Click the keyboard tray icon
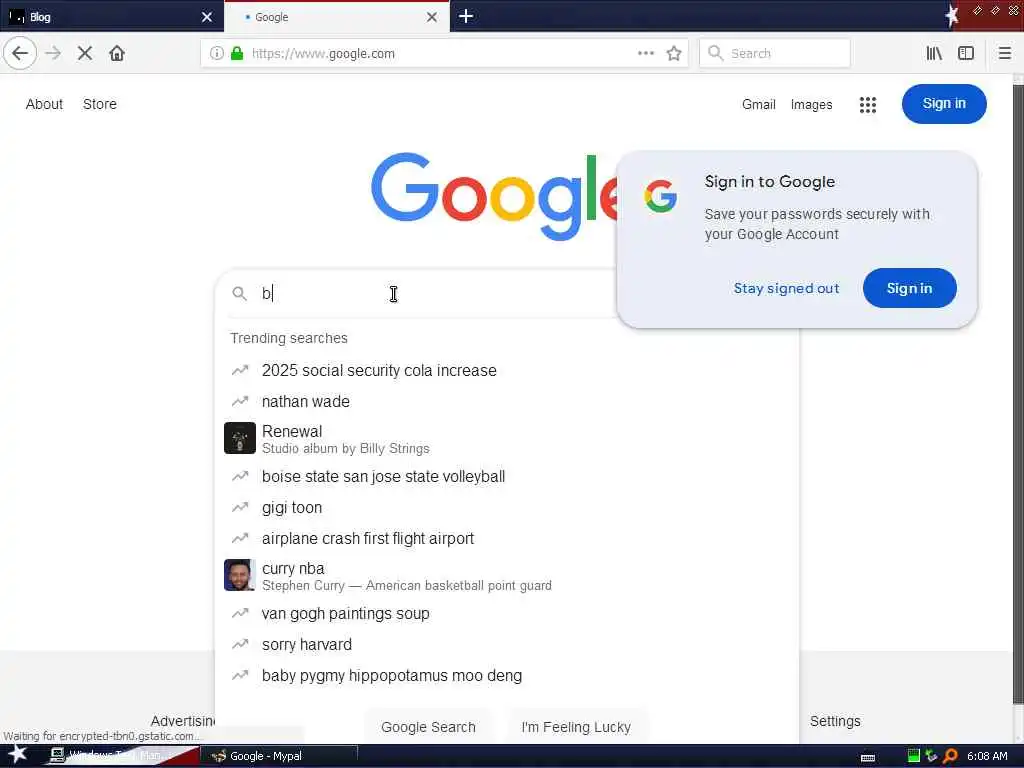1024x768 pixels. 868,758
